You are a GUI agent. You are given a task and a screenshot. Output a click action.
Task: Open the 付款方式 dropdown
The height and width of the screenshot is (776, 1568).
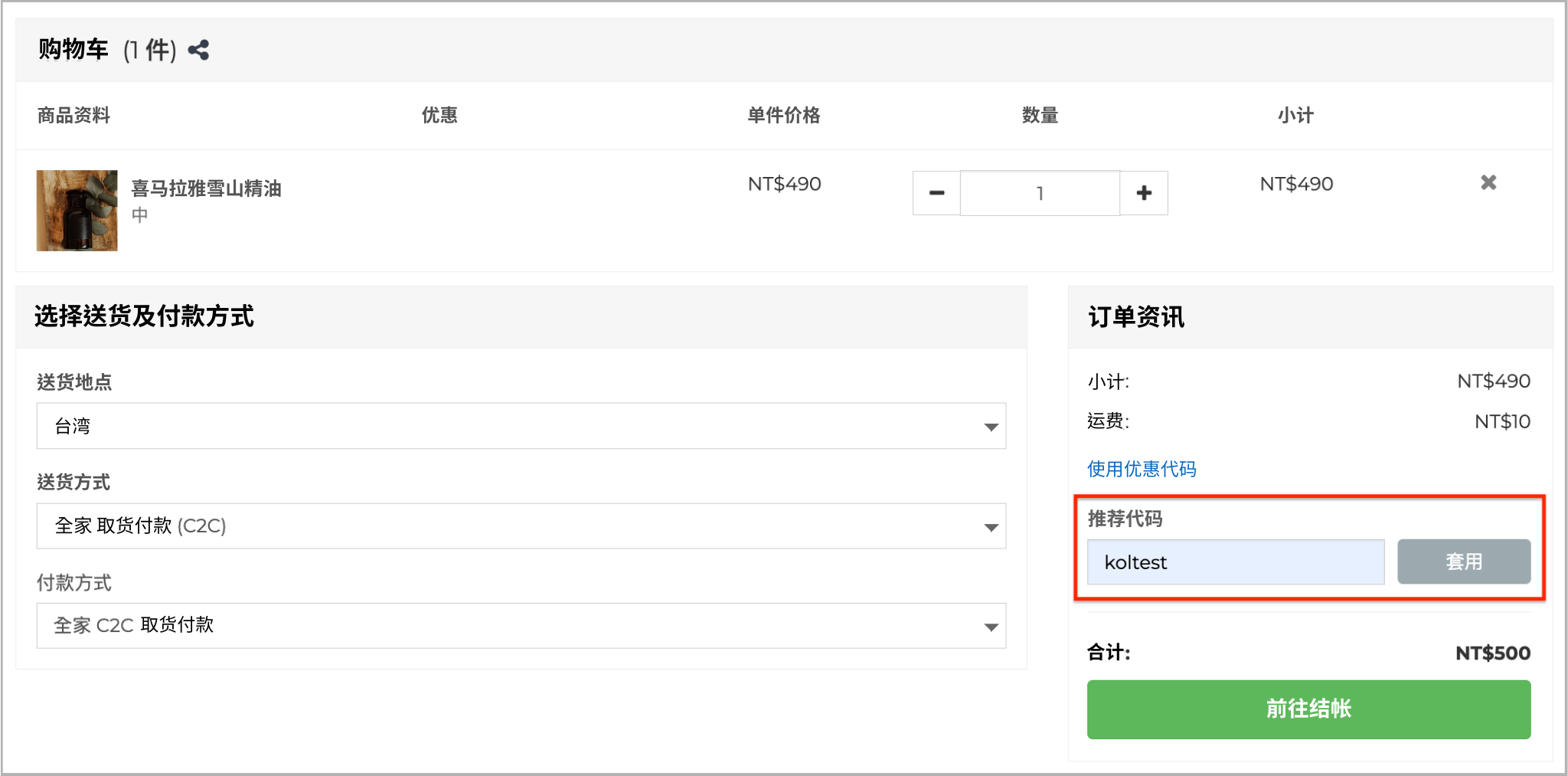tap(521, 626)
